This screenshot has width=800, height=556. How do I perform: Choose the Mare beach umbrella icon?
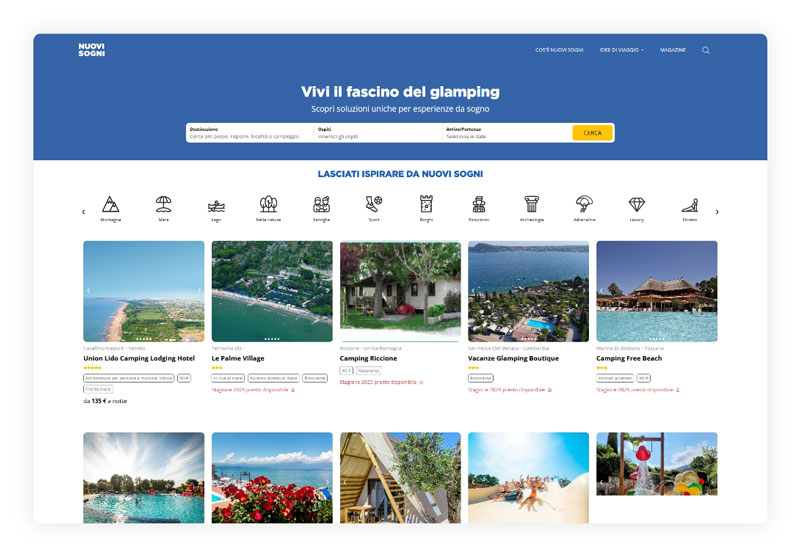coord(163,204)
